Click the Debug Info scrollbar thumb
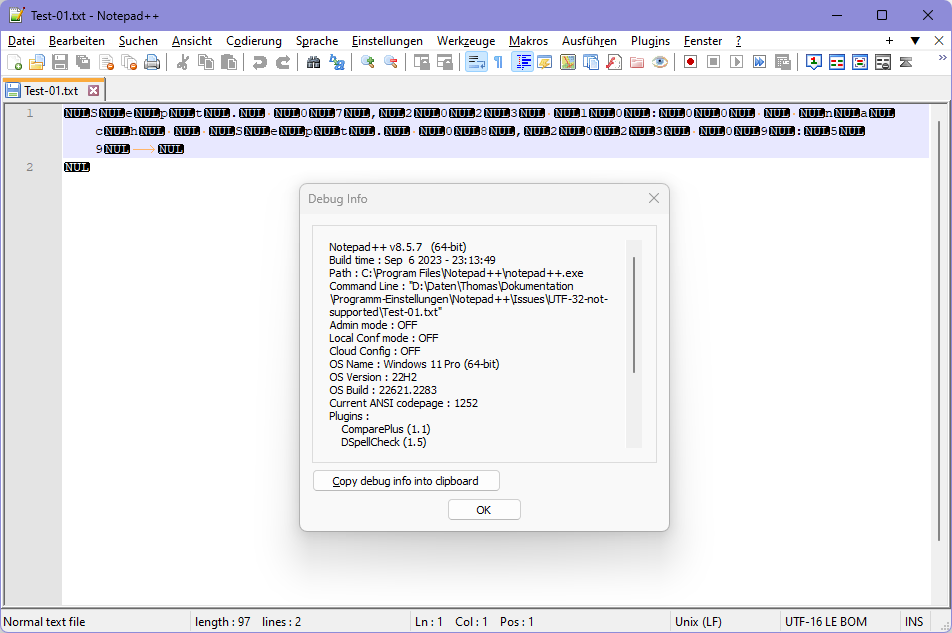 (634, 314)
